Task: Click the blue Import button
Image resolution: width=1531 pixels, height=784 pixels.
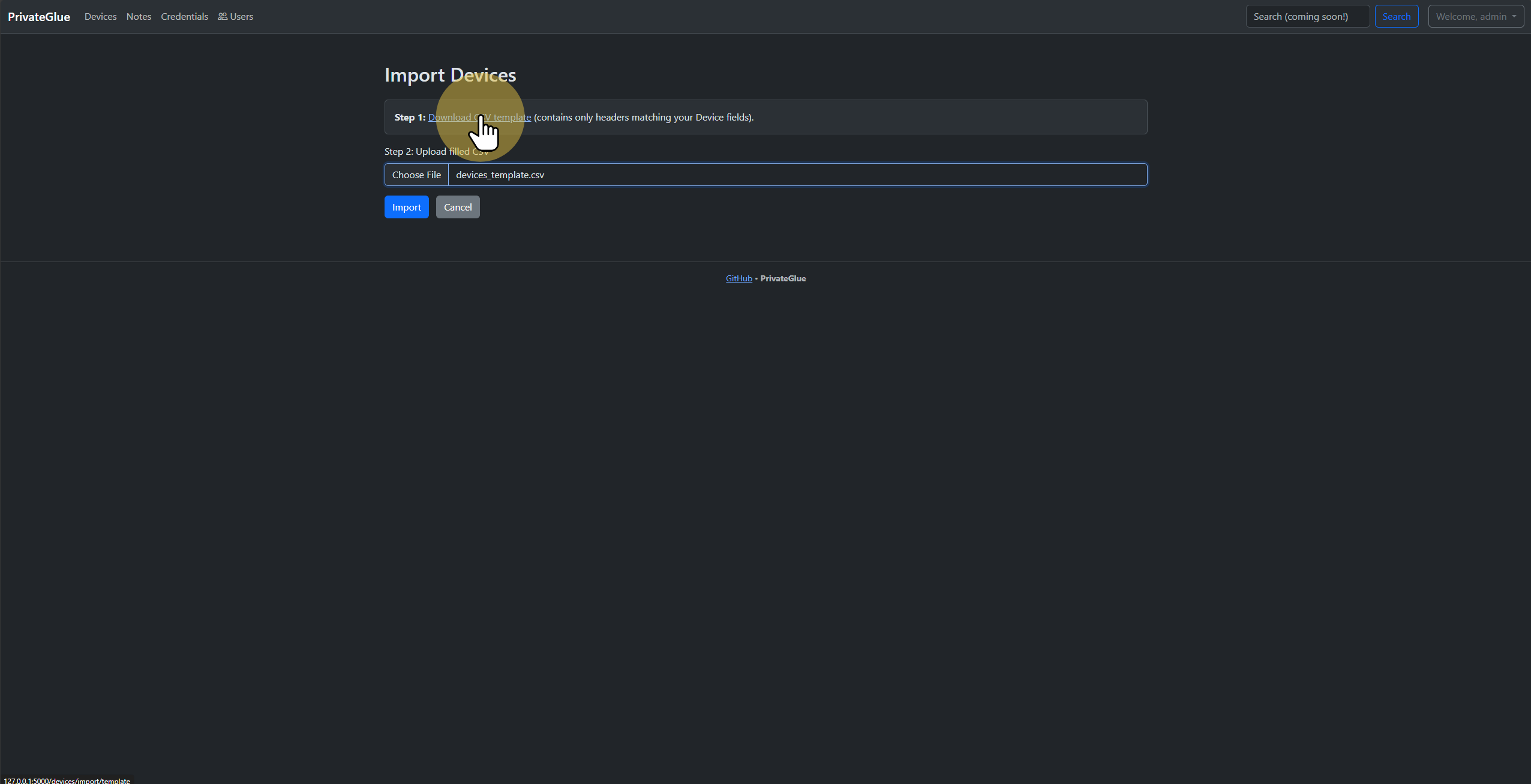Action: click(406, 208)
